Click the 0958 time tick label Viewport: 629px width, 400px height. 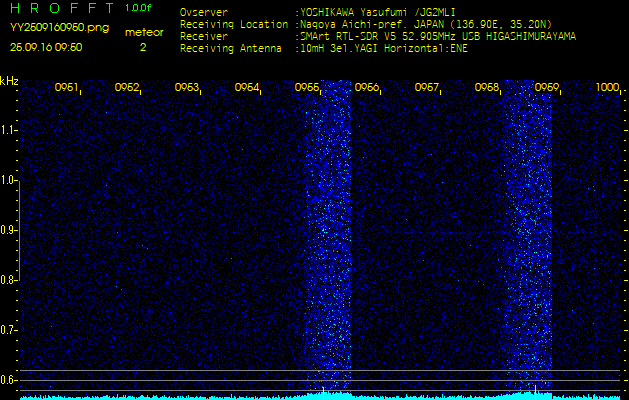tap(487, 87)
